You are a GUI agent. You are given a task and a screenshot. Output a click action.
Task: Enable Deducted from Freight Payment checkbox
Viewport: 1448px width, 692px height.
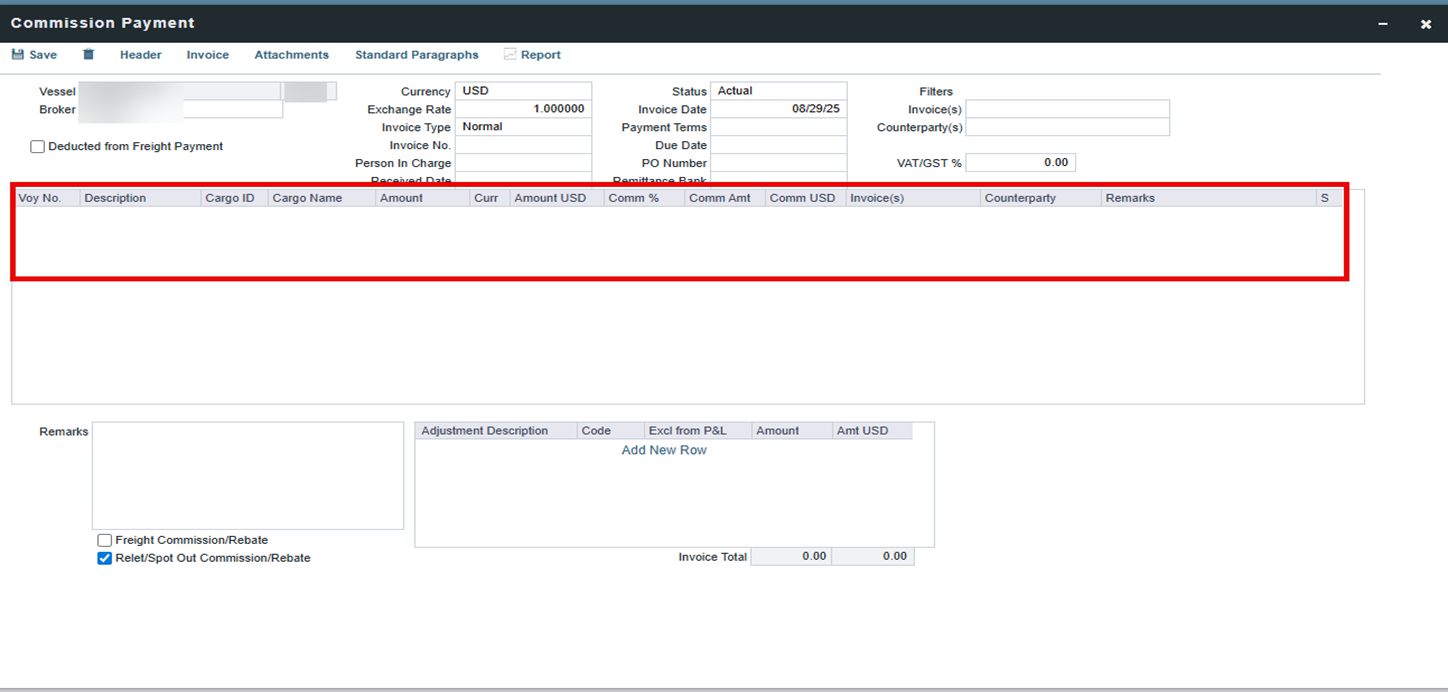pos(38,147)
